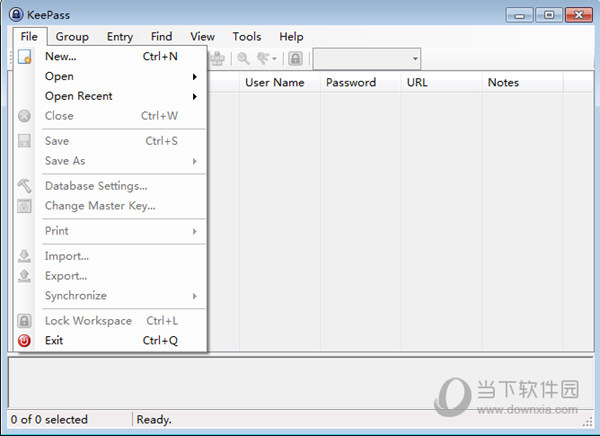Open the Tools menu
The image size is (600, 436).
pos(247,37)
